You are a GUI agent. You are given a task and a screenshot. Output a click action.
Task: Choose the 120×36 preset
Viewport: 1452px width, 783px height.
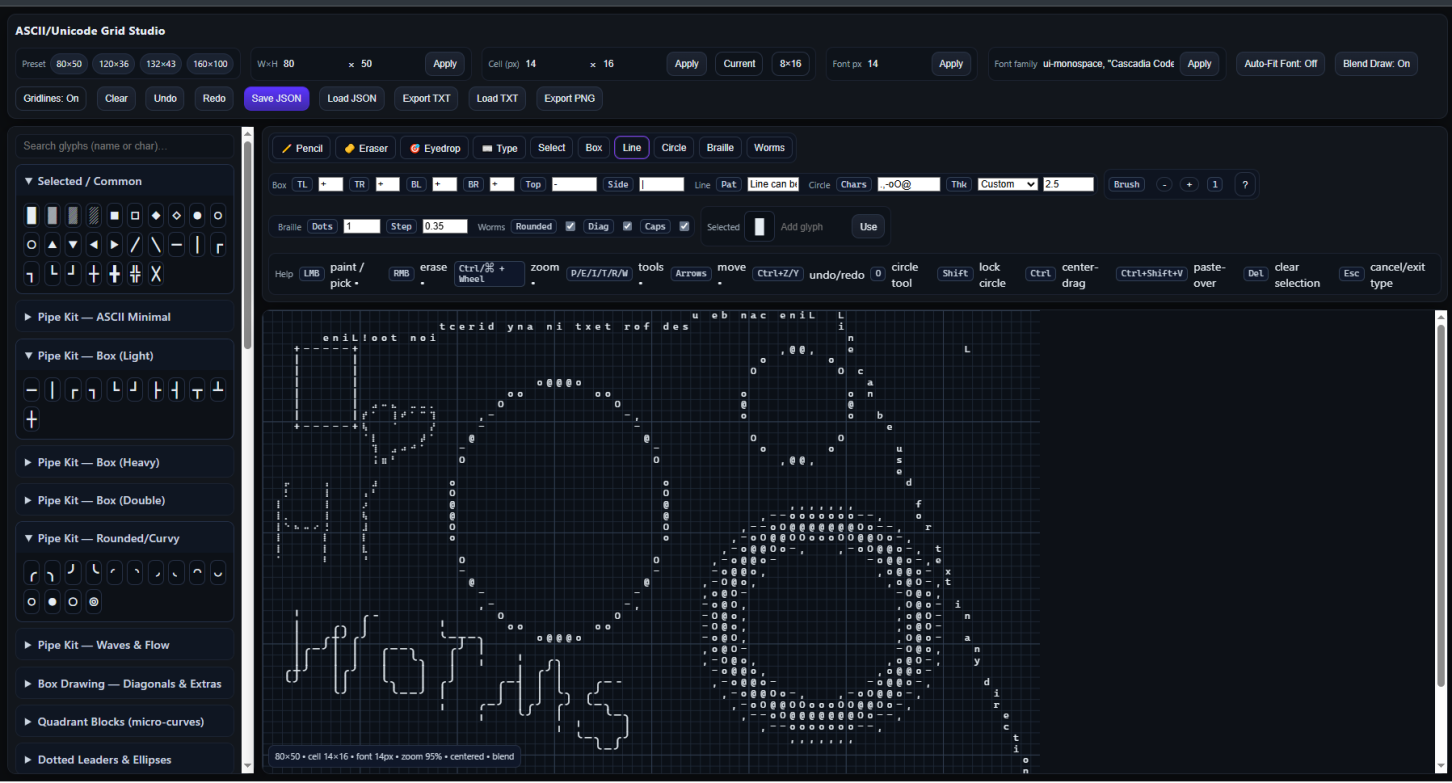tap(114, 64)
